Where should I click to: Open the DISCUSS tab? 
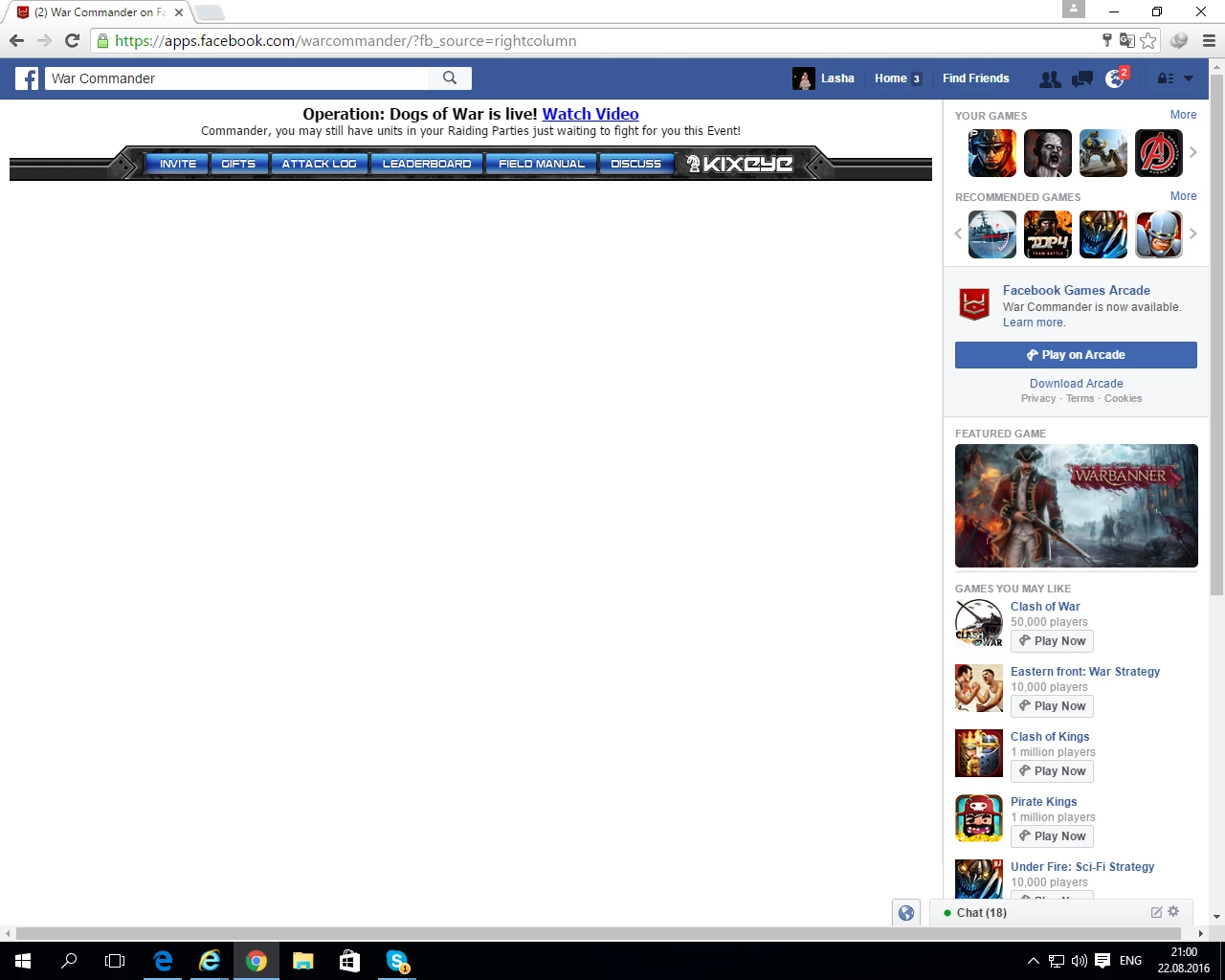click(x=636, y=164)
